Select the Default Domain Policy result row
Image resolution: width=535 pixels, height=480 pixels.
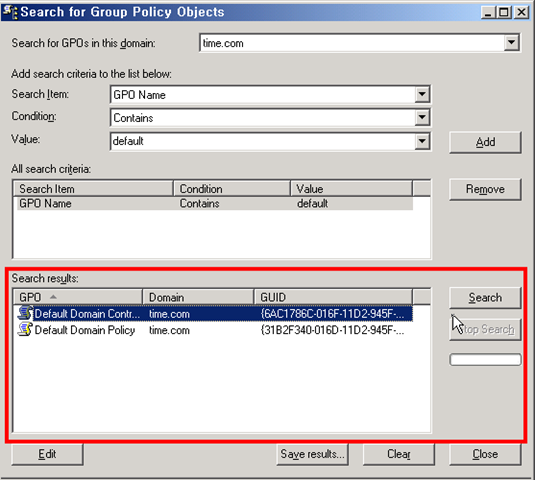(215, 330)
